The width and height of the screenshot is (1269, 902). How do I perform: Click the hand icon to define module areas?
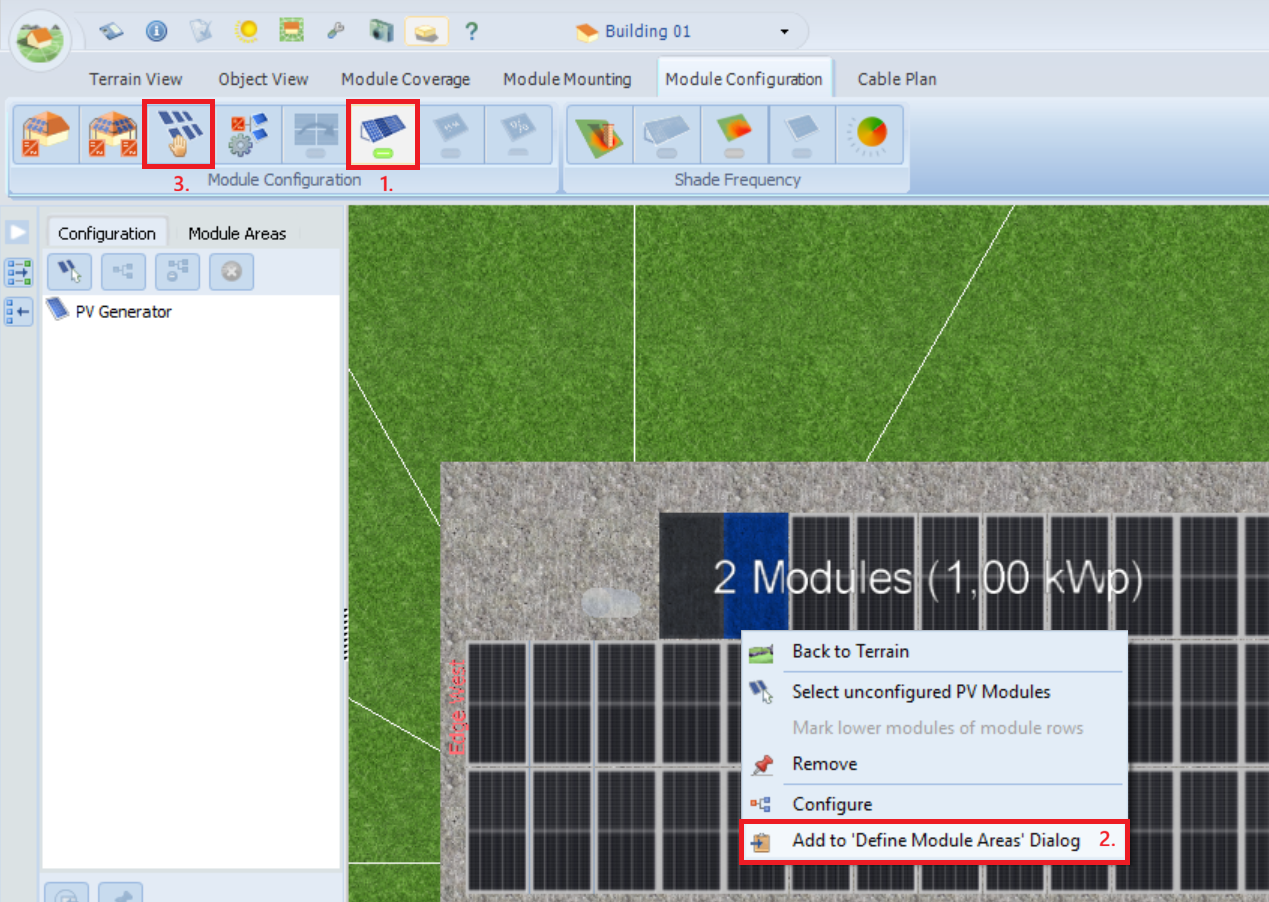click(x=178, y=134)
